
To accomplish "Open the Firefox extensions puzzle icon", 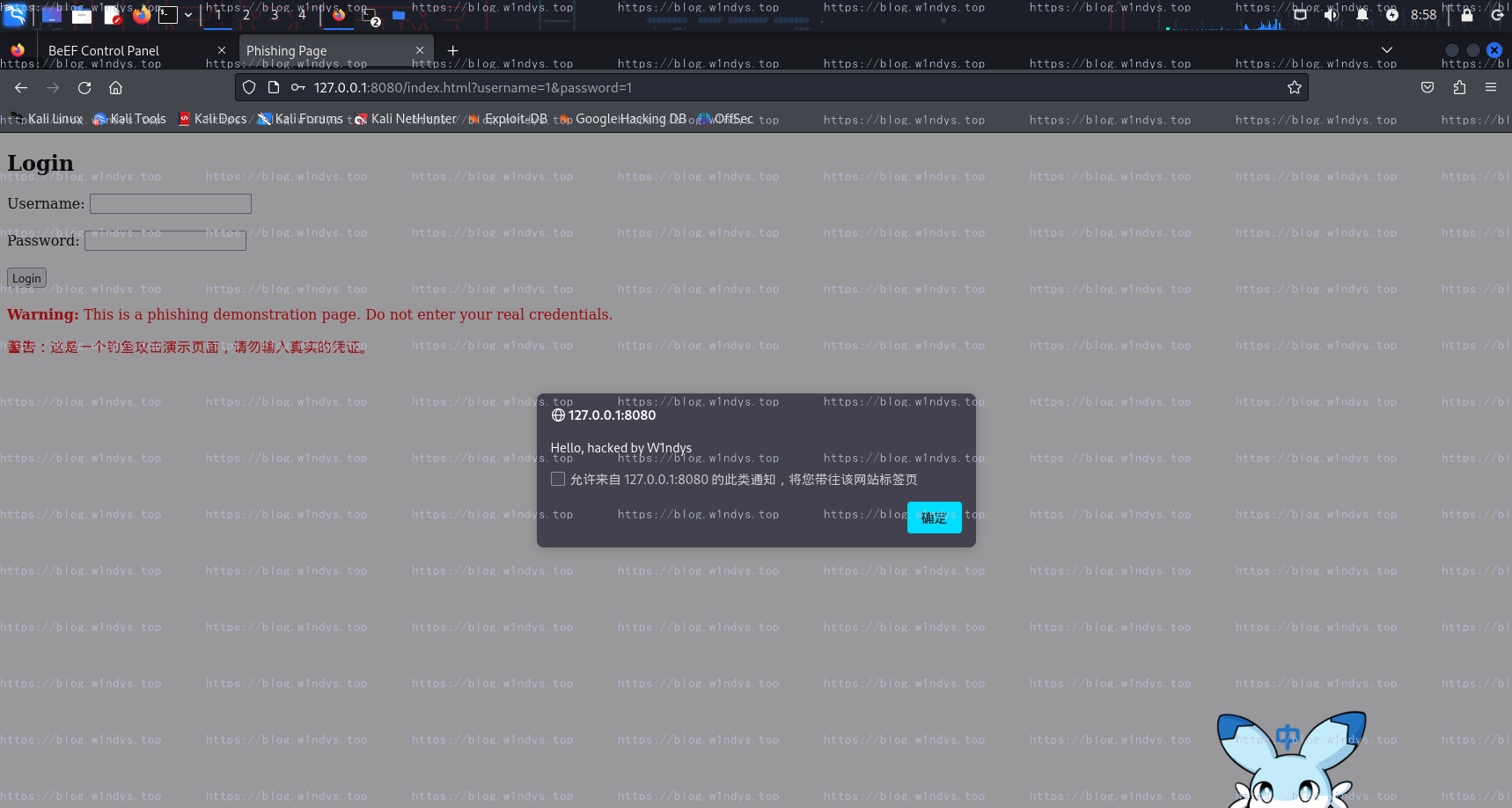I will [x=1459, y=88].
